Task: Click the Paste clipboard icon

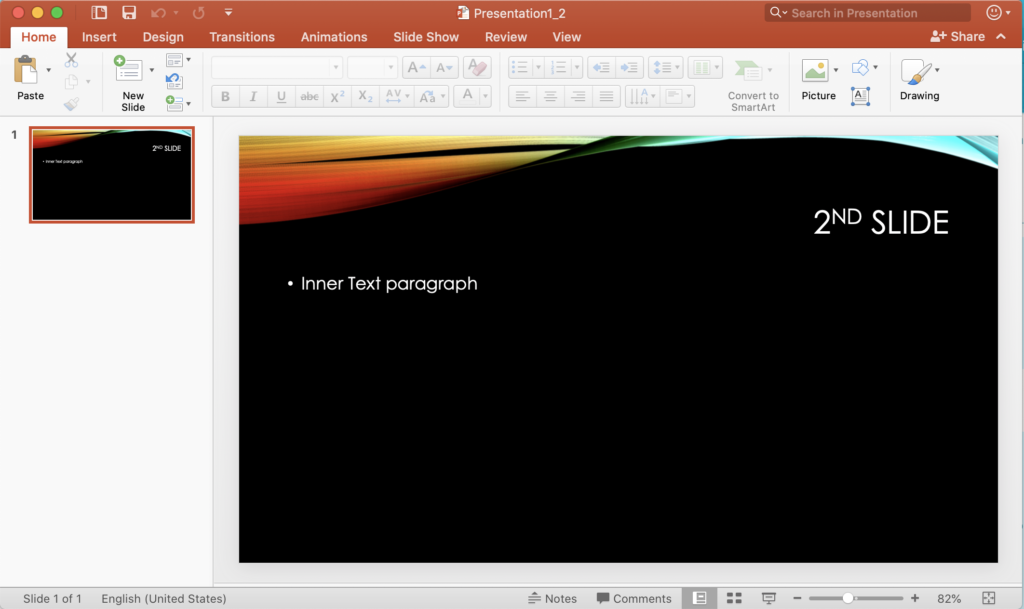Action: click(x=26, y=70)
